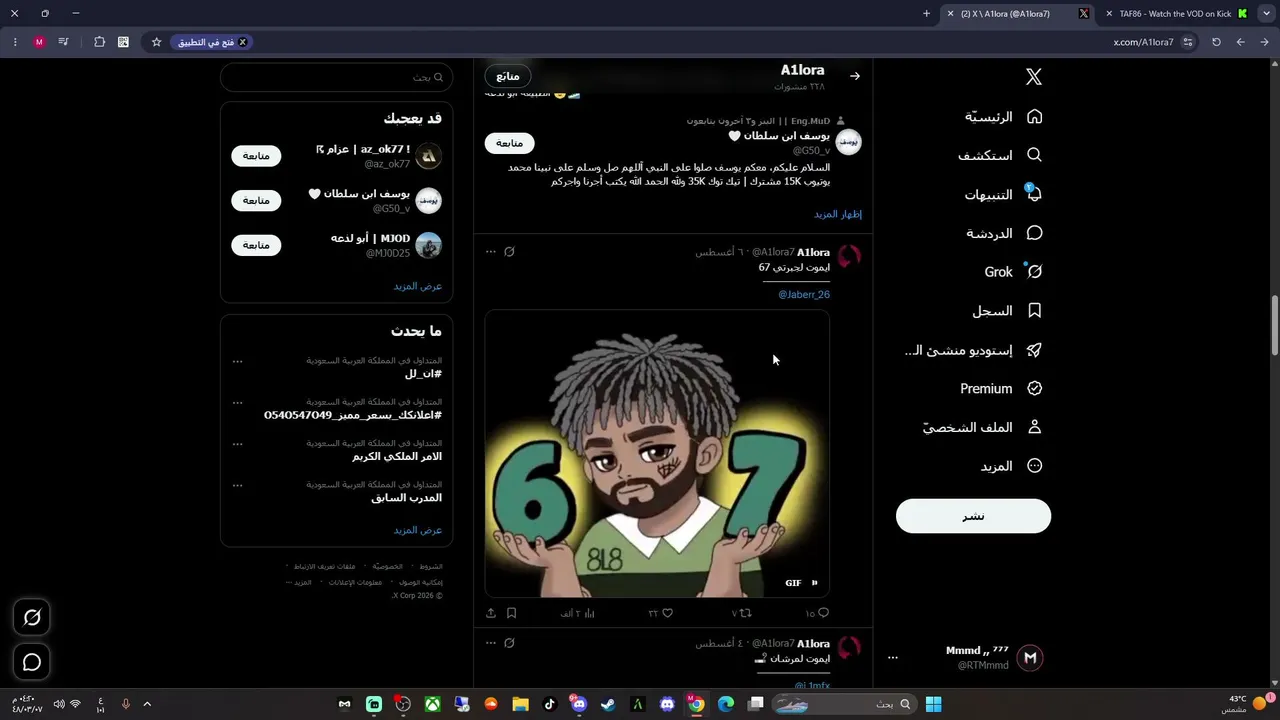Open the 67 cartoon GIF image
1280x720 pixels.
coord(657,454)
